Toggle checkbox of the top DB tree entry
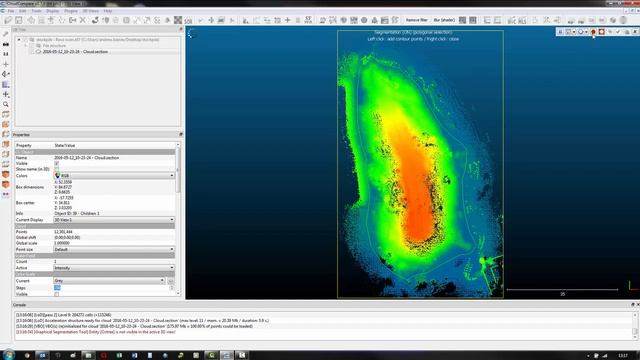 25,40
